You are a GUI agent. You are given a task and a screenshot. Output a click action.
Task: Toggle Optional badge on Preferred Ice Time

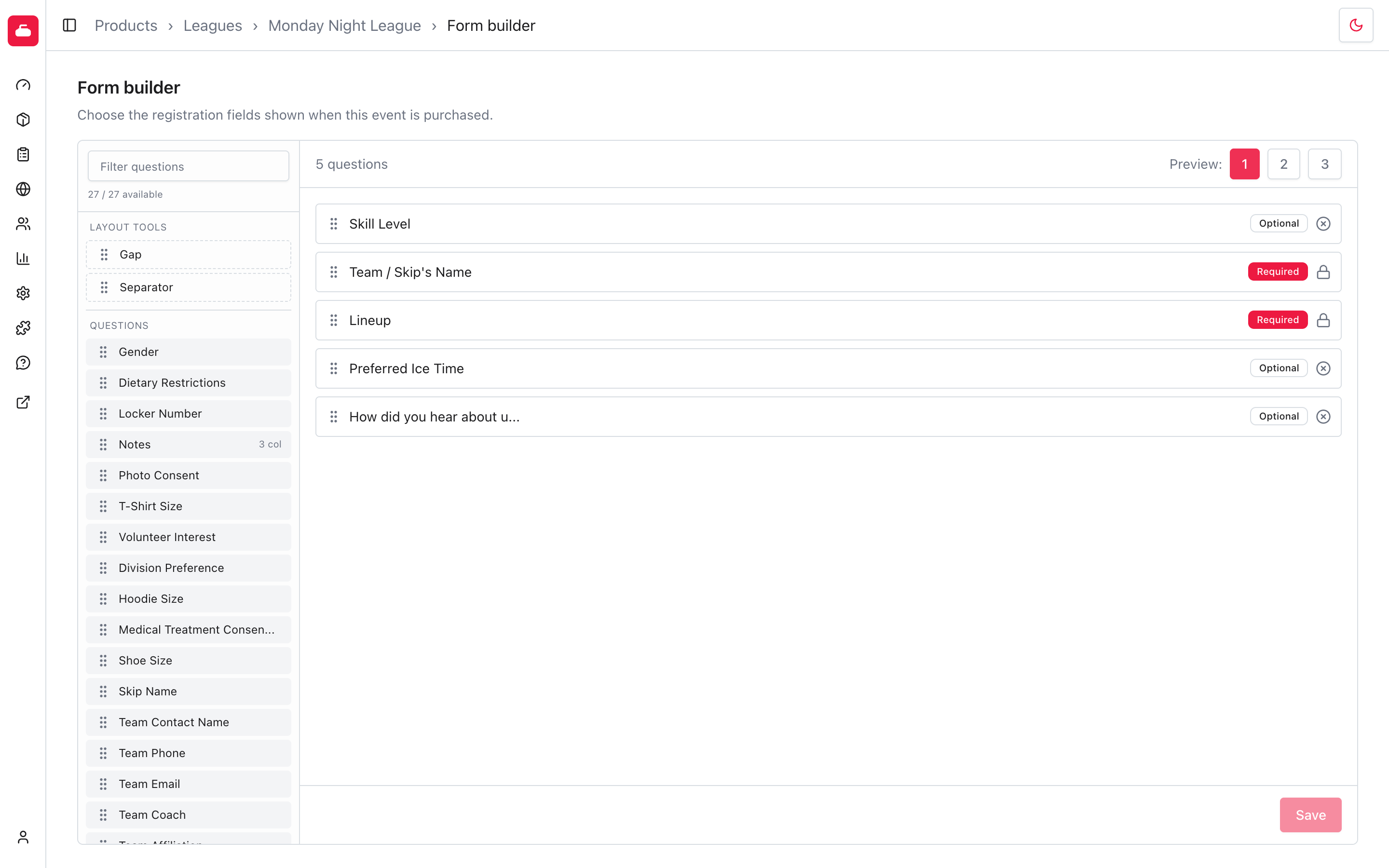tap(1279, 368)
